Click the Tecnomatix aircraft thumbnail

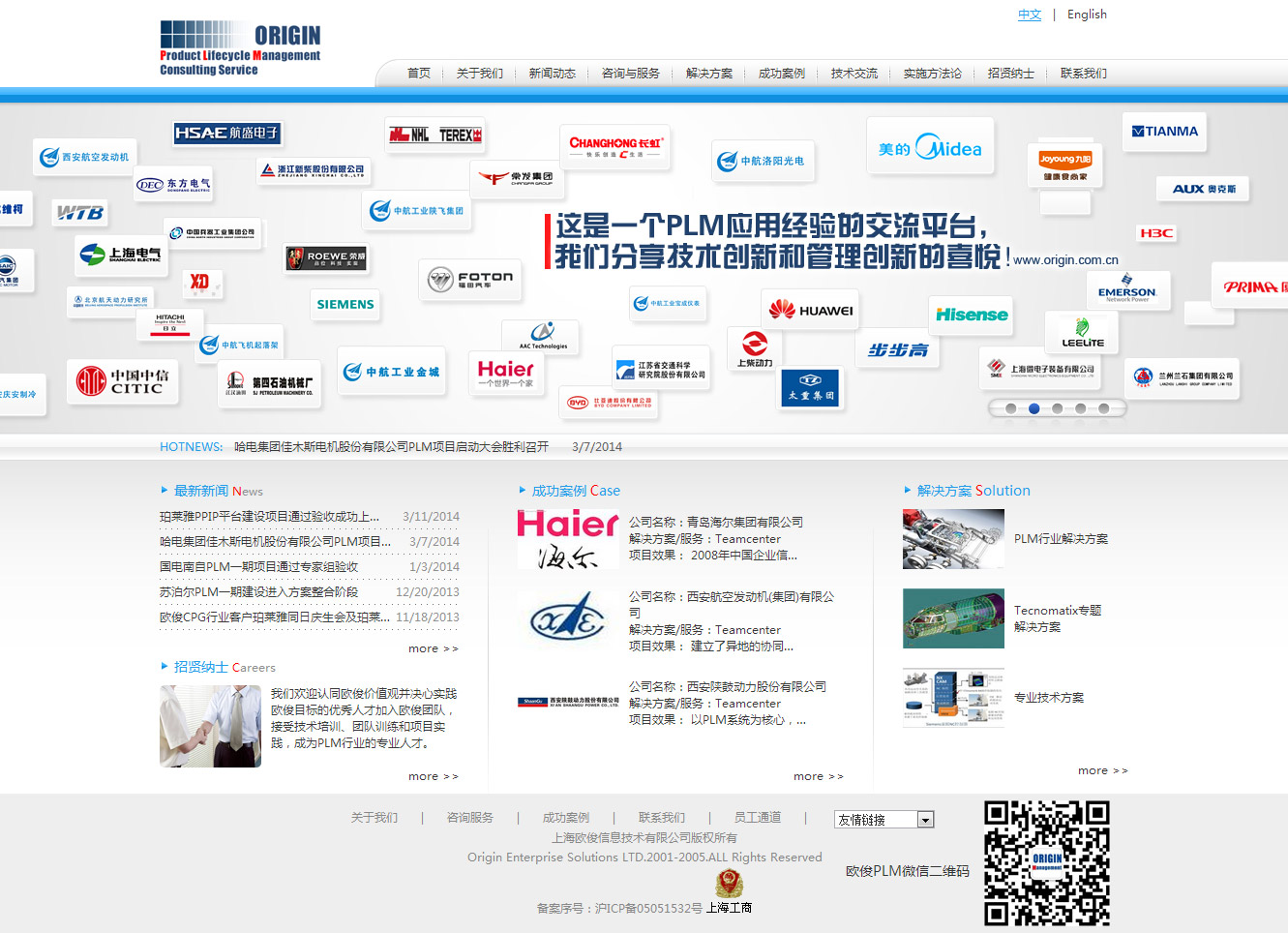click(953, 618)
